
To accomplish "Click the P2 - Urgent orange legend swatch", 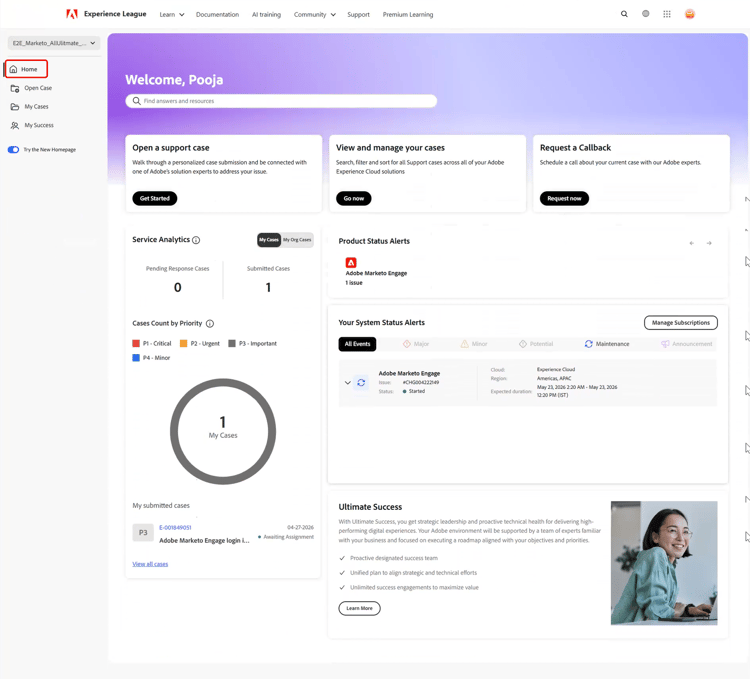I will point(183,344).
